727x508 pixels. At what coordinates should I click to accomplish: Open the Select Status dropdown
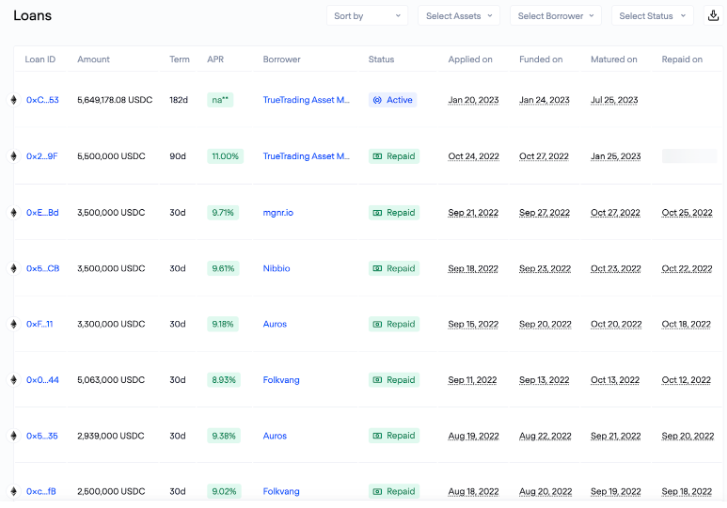pyautogui.click(x=652, y=16)
